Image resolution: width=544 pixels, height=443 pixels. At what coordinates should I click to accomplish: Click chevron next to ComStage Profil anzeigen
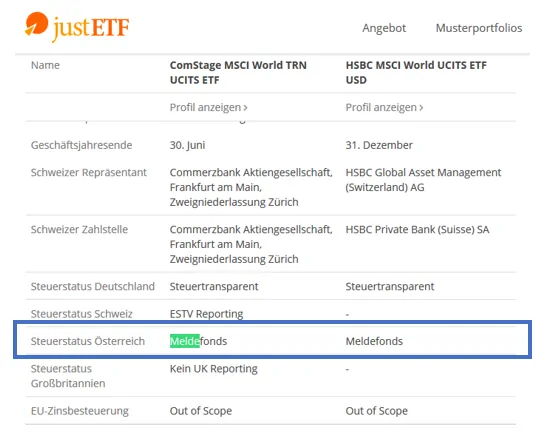point(245,108)
